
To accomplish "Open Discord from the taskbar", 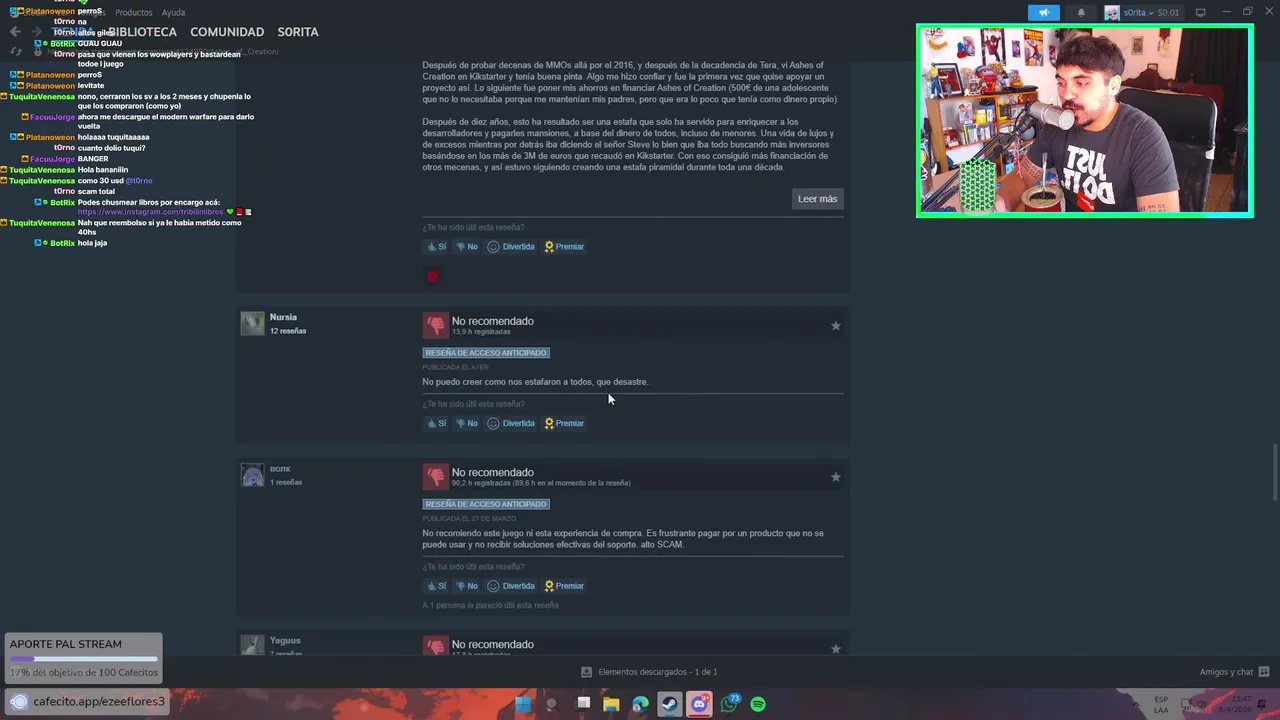I will tap(699, 704).
